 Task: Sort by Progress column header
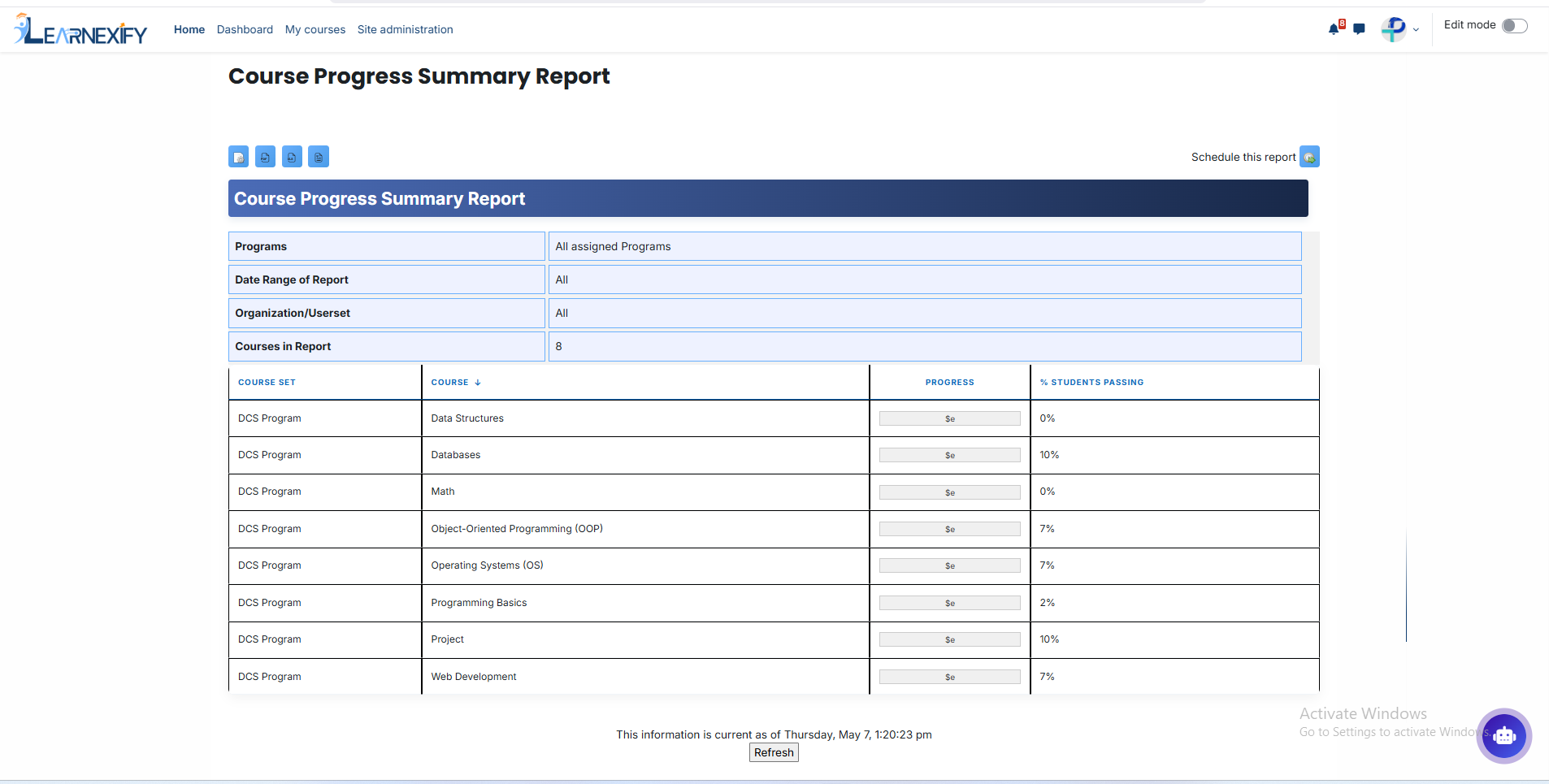tap(949, 382)
